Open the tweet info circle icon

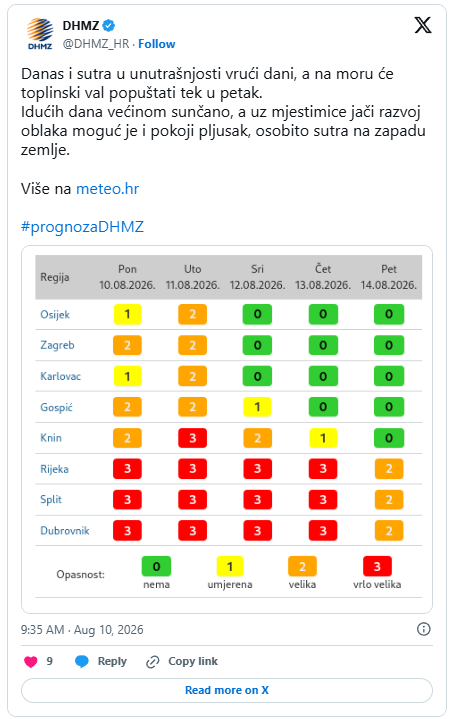pos(423,629)
